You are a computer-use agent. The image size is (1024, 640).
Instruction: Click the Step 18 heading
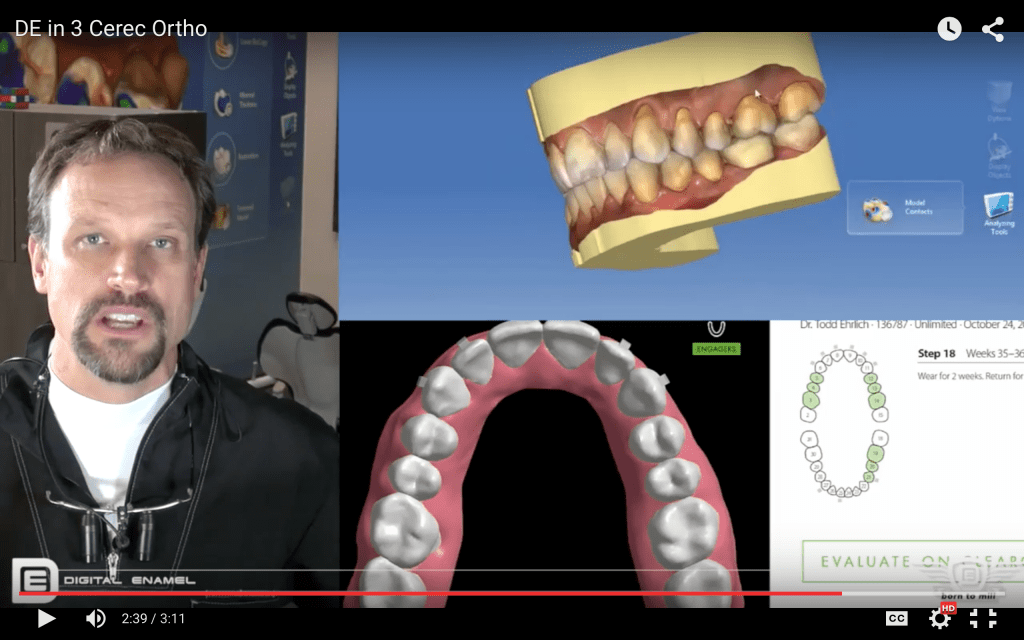tap(934, 354)
